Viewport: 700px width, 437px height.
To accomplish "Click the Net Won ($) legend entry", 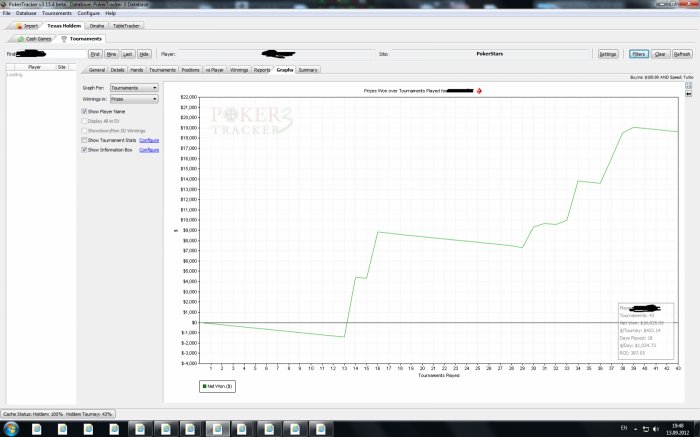I will click(x=217, y=387).
